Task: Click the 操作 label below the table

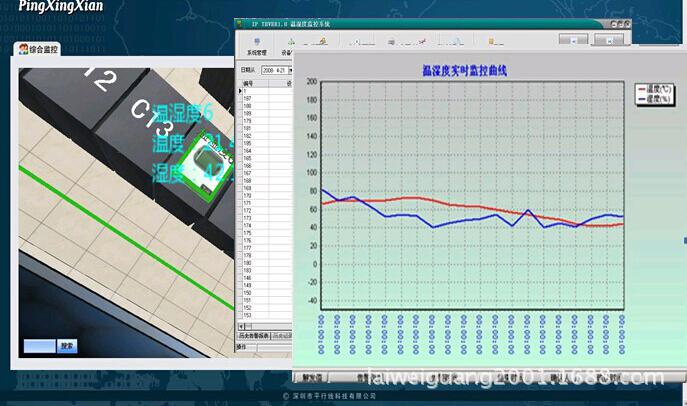Action: (241, 347)
